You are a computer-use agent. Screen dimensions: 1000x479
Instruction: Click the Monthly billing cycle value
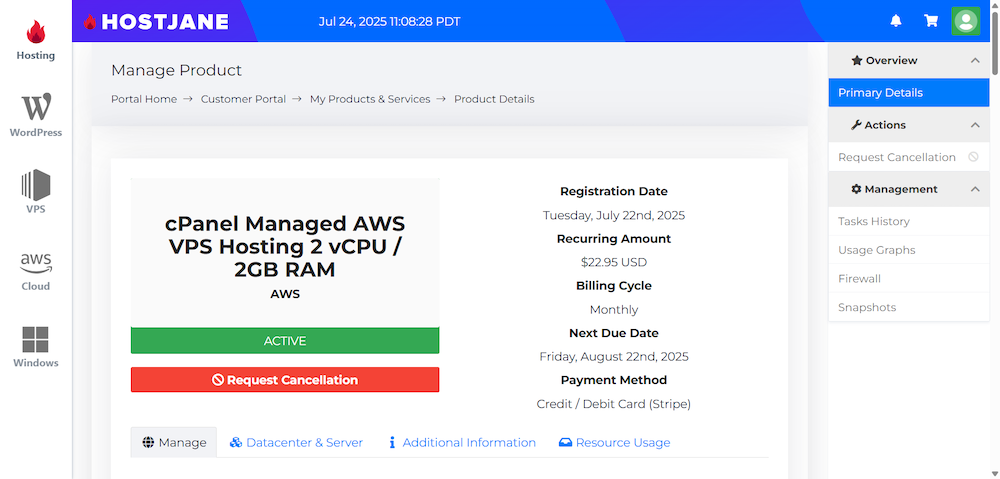(614, 310)
